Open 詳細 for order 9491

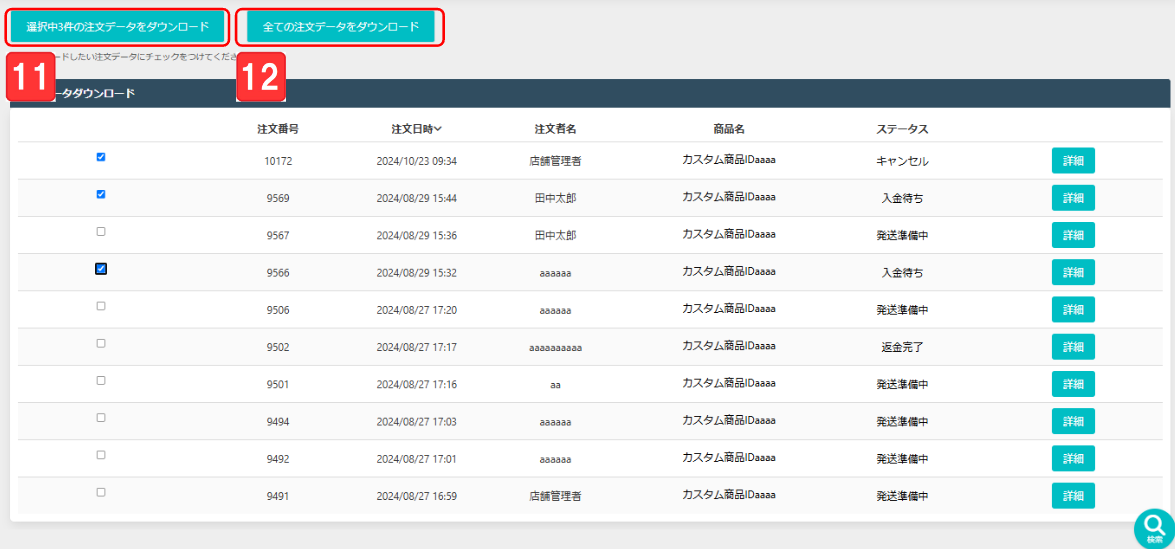pyautogui.click(x=1073, y=496)
